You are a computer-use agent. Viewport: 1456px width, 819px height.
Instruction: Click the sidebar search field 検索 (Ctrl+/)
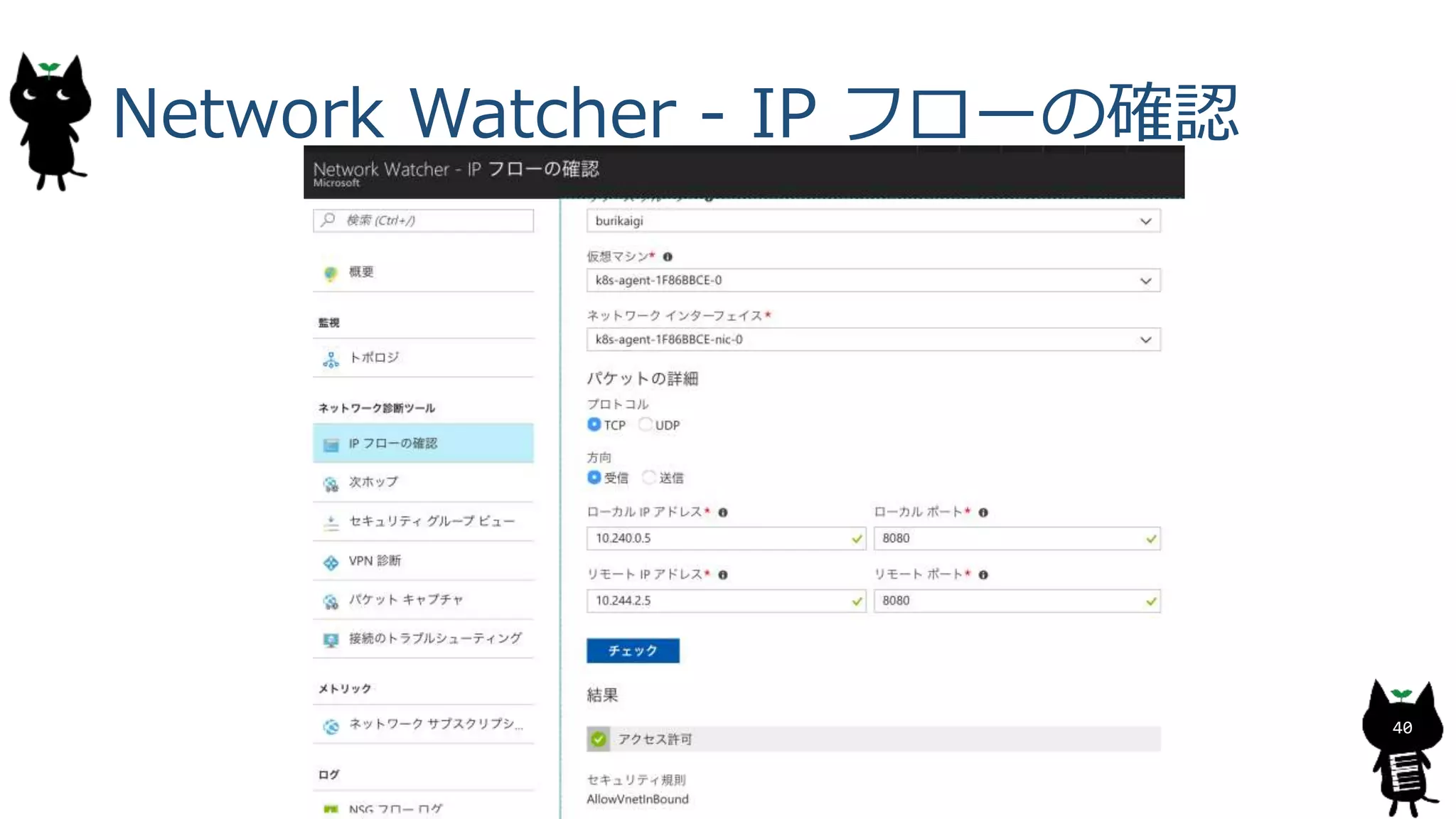pos(423,220)
